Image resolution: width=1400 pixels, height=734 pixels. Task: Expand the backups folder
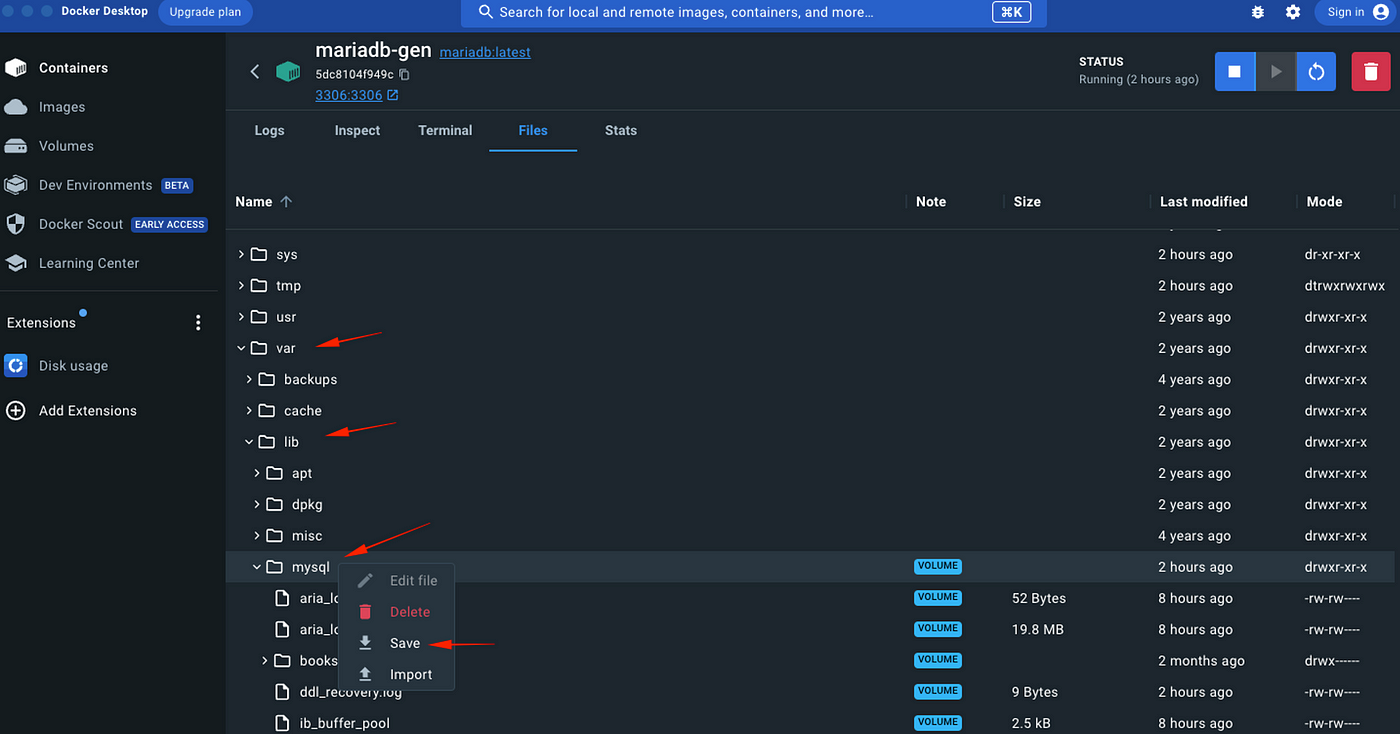pos(250,380)
